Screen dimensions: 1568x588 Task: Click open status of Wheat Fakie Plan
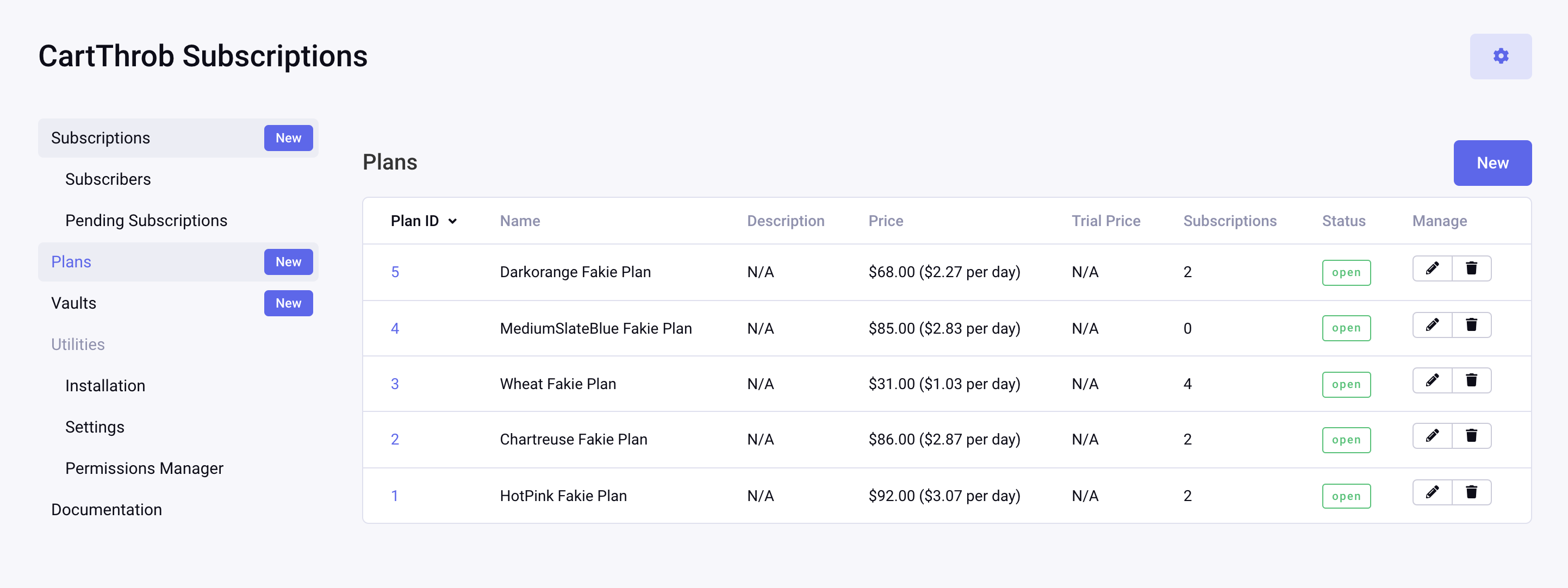1346,385
